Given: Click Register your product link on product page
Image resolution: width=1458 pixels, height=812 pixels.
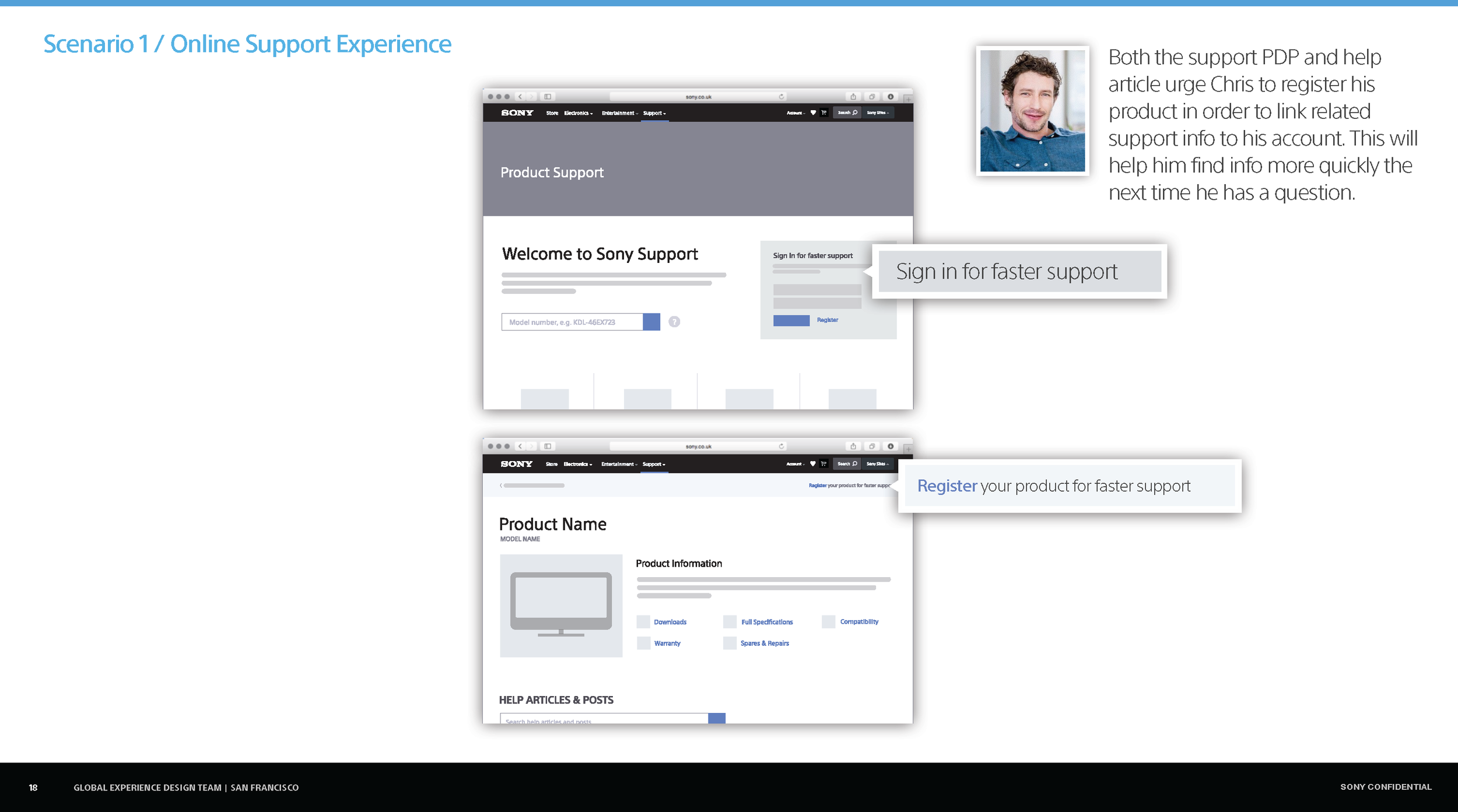Looking at the screenshot, I should coord(849,486).
